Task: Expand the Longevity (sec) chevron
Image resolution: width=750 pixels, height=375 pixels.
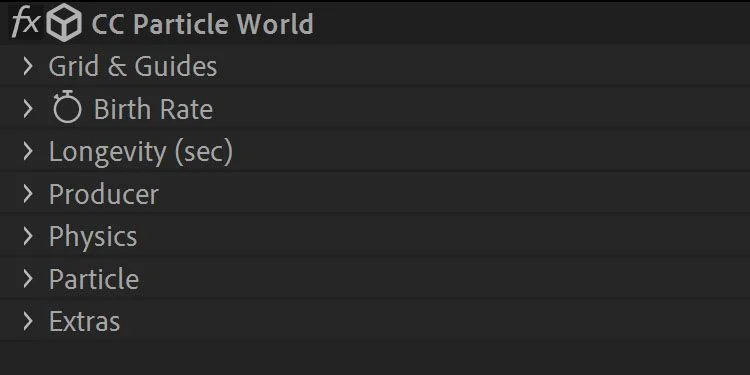Action: (28, 151)
